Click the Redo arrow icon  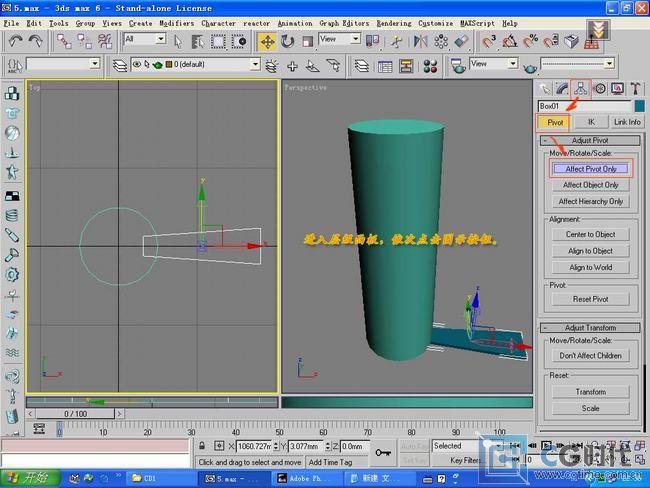(x=35, y=41)
